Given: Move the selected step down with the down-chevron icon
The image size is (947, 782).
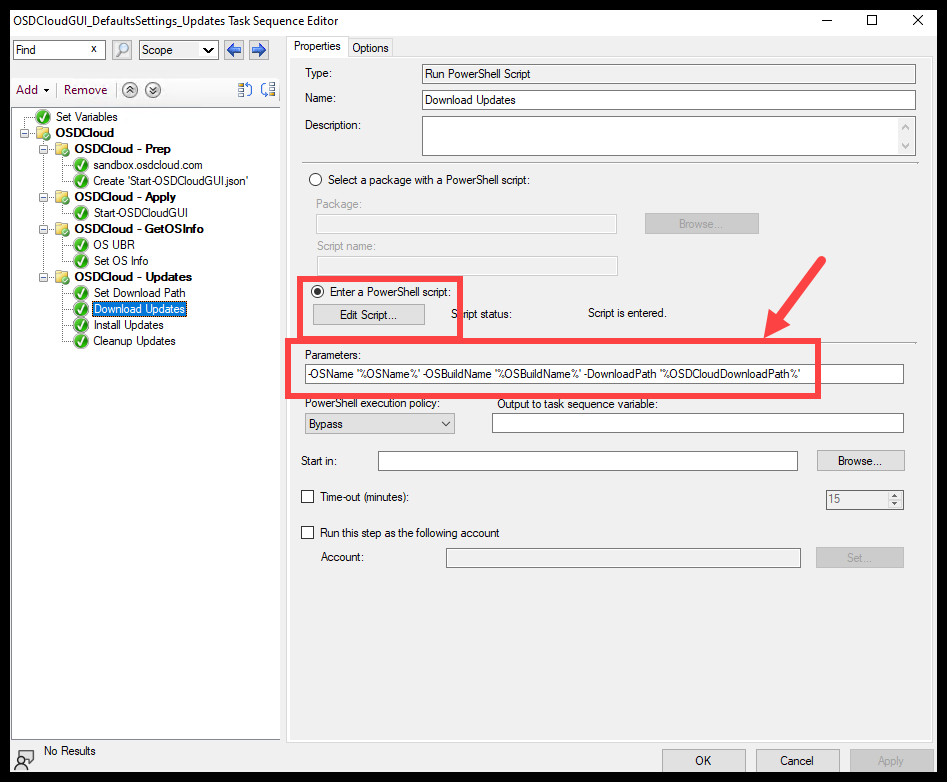Looking at the screenshot, I should (x=152, y=90).
